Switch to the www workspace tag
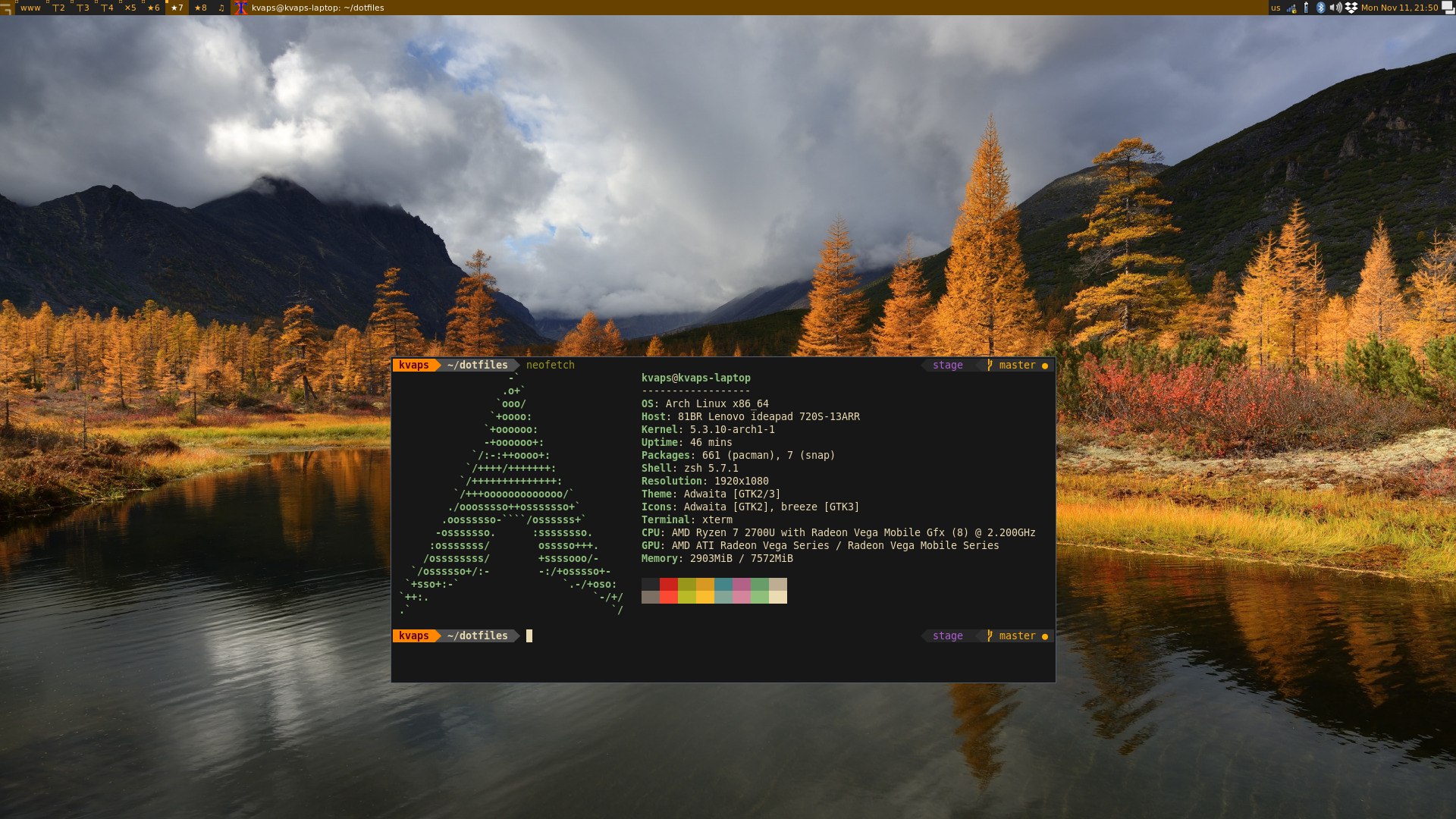1456x819 pixels. [x=30, y=8]
